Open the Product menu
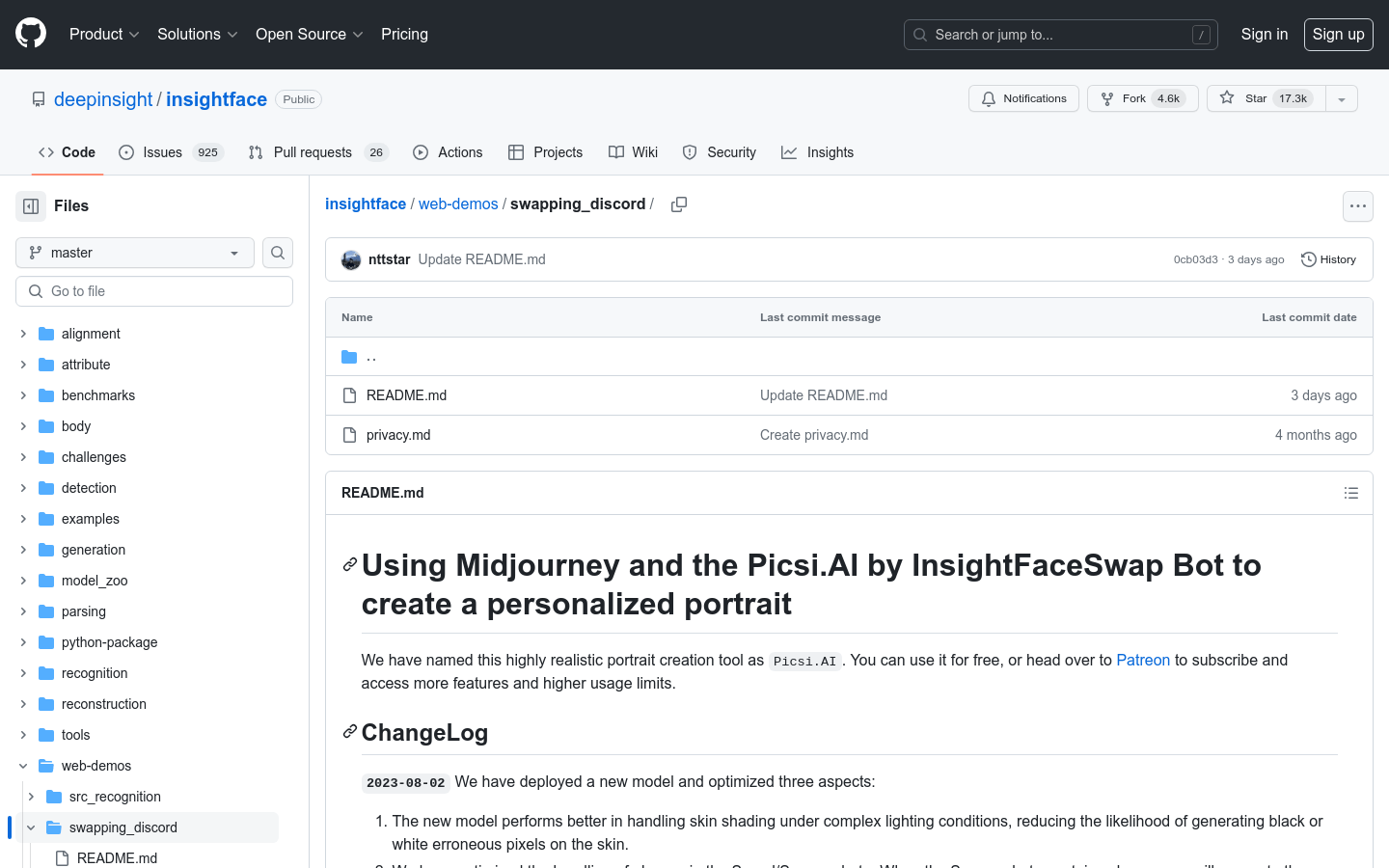The height and width of the screenshot is (868, 1389). pyautogui.click(x=104, y=34)
